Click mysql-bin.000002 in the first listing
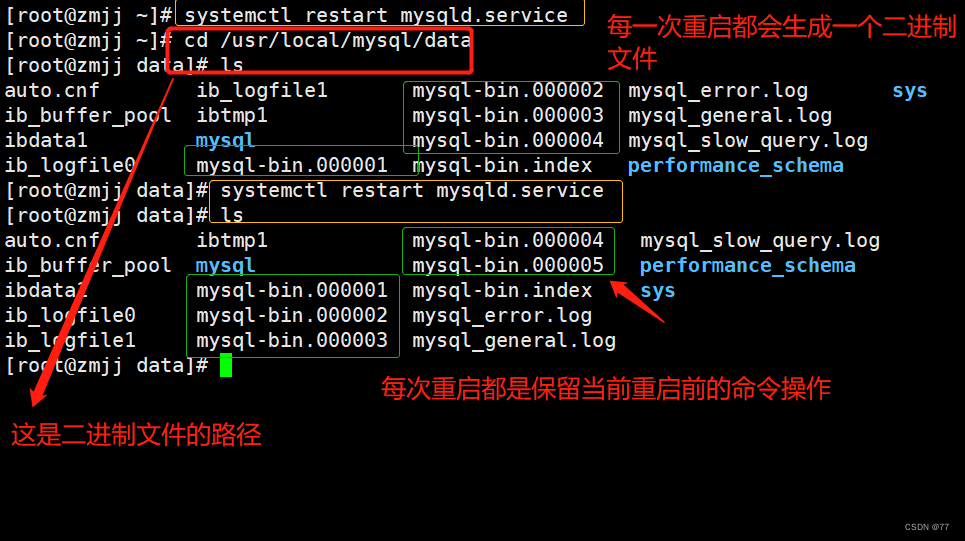Viewport: 965px width, 541px height. (508, 90)
